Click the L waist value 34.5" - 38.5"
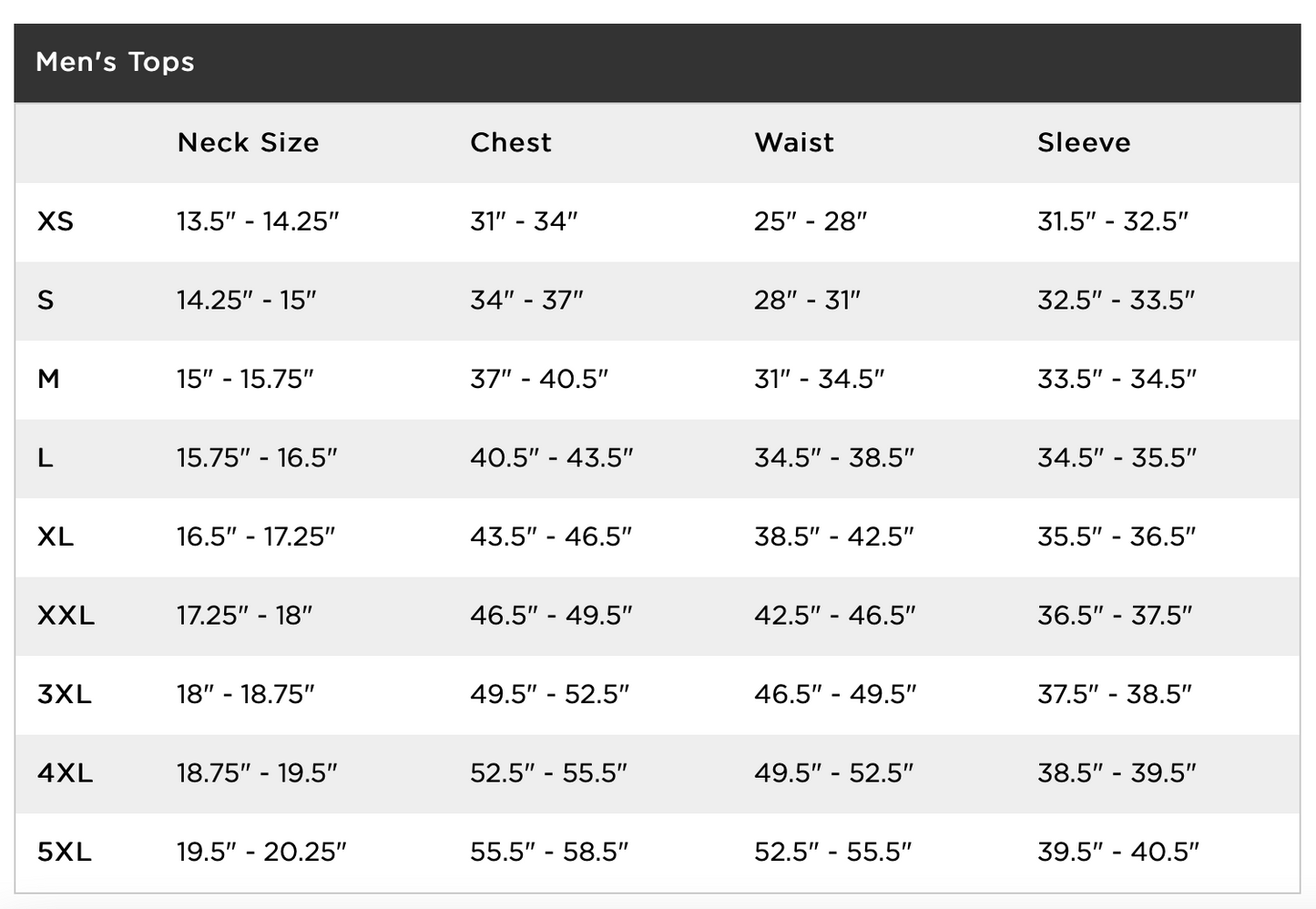This screenshot has height=909, width=1316. tap(834, 457)
